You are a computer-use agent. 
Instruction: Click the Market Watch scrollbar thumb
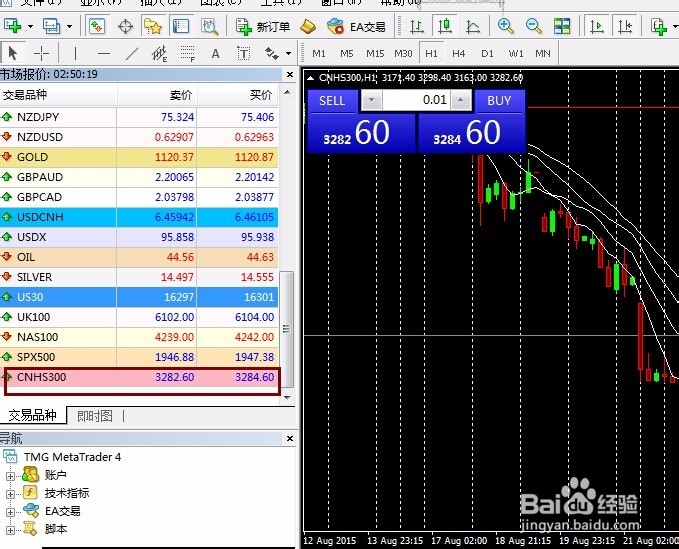pos(287,329)
